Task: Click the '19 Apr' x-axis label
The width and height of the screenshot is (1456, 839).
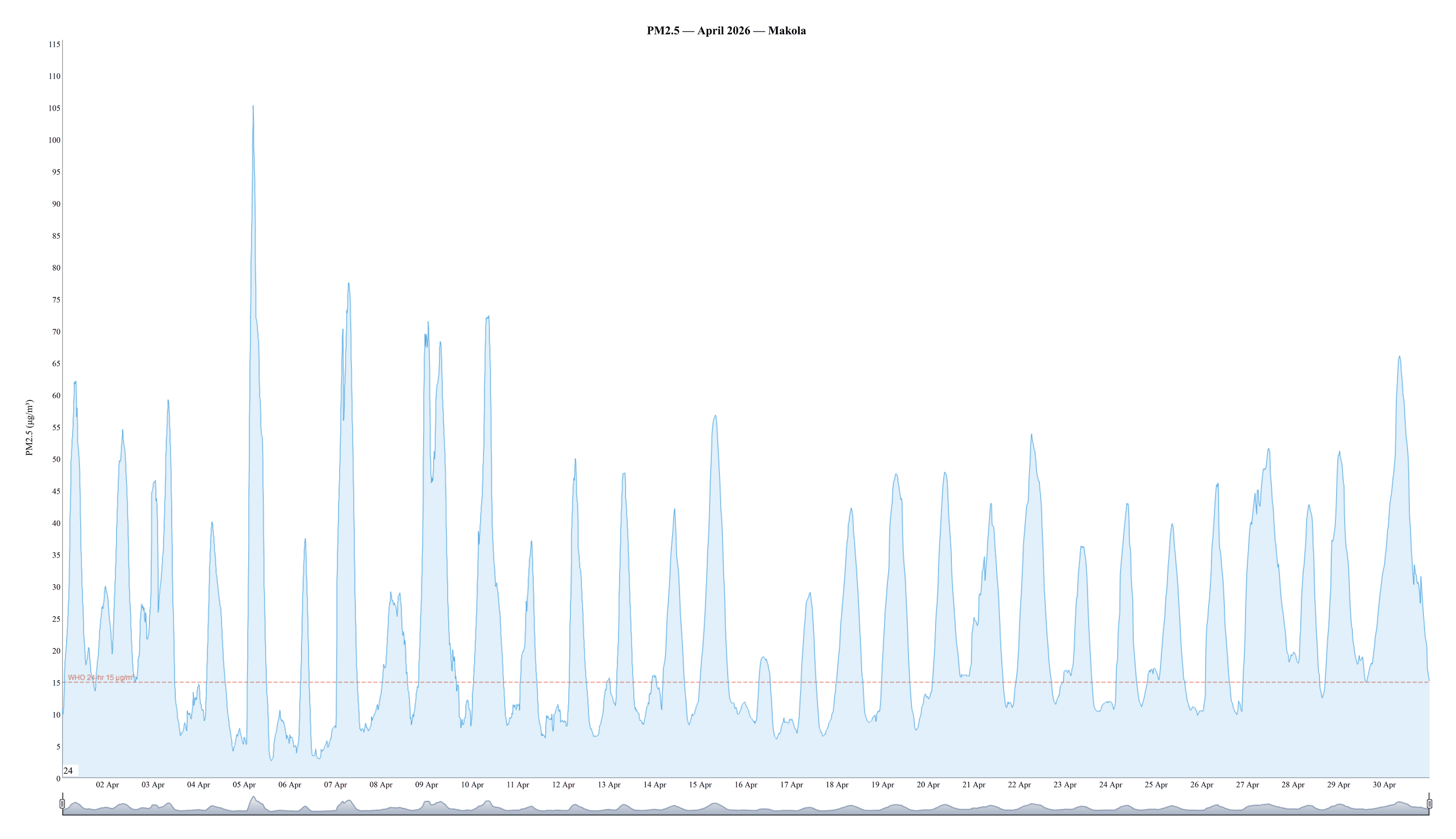Action: coord(882,785)
